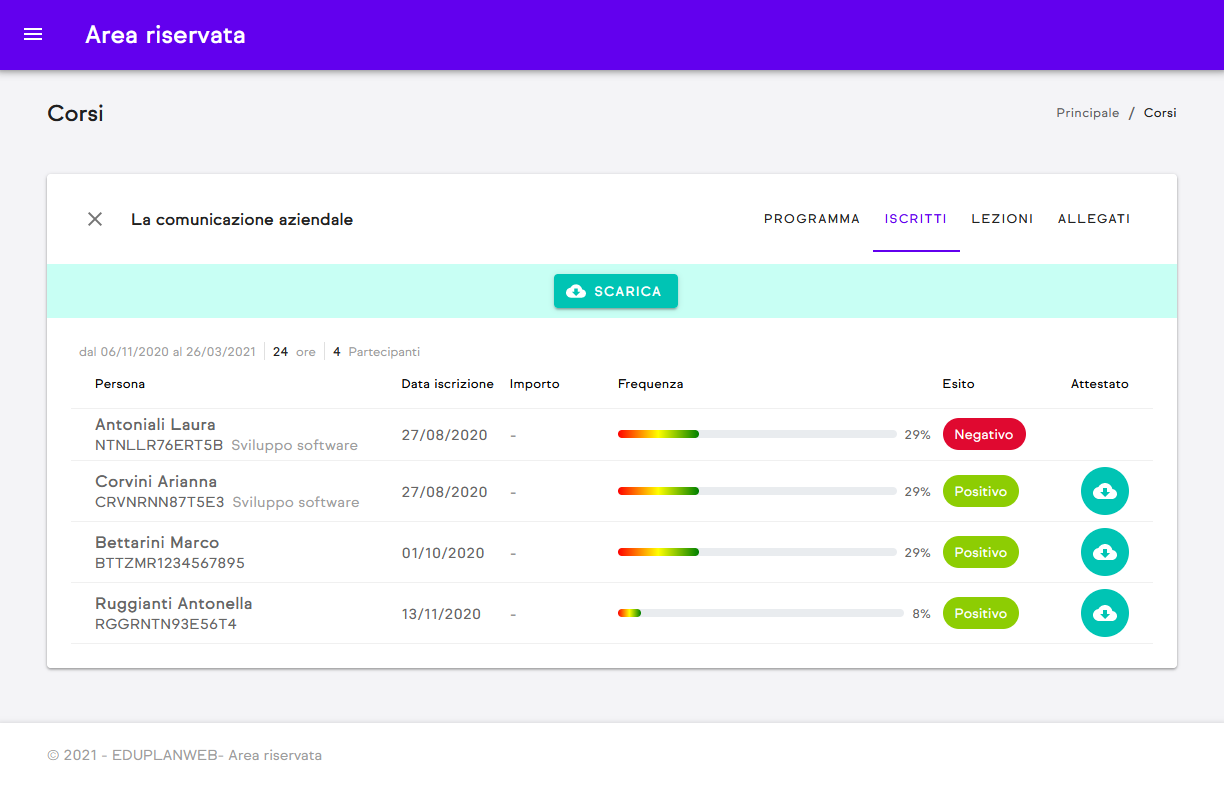1224x785 pixels.
Task: Download certificate for Corvini Arianna
Action: 1104,491
